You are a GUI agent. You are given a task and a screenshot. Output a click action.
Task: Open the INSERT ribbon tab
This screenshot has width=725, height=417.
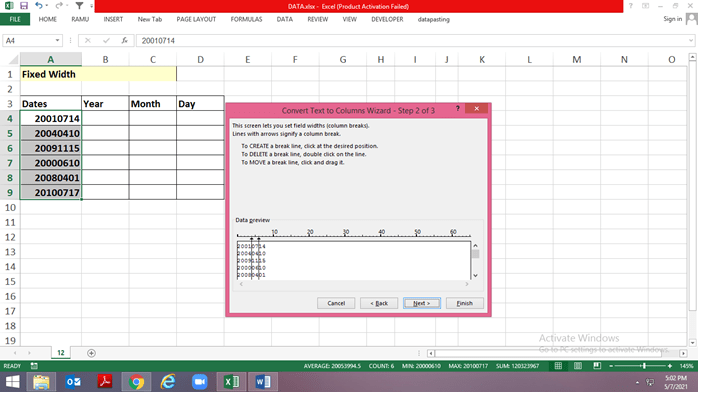pyautogui.click(x=113, y=19)
